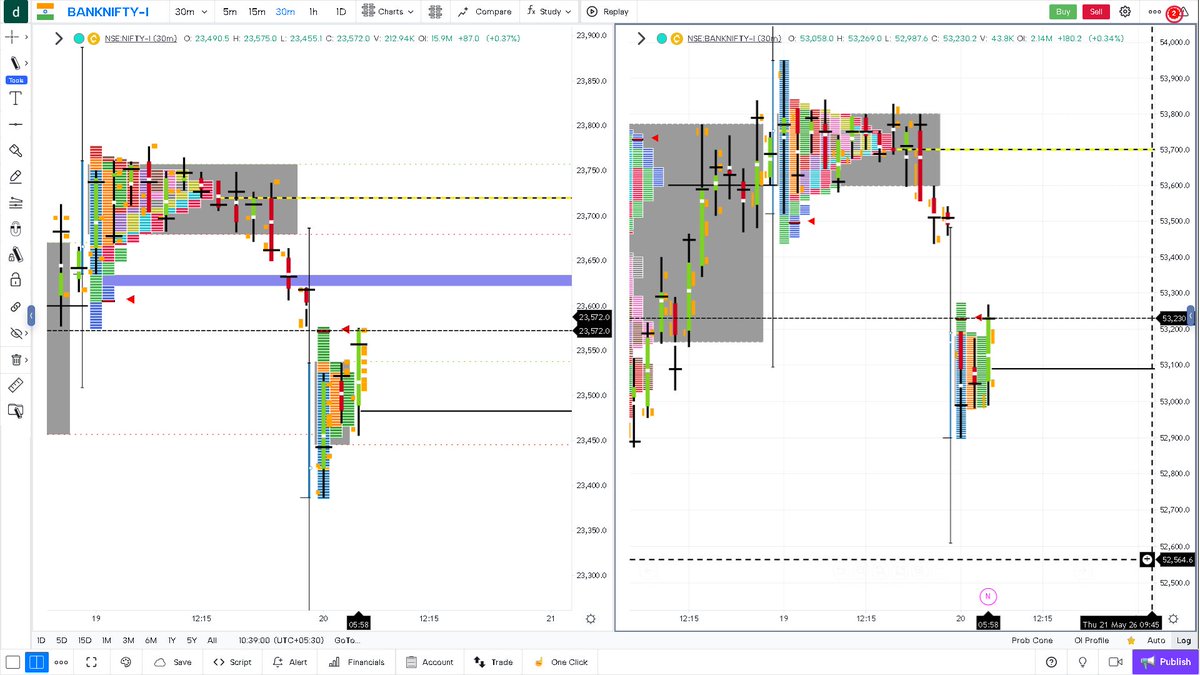The width and height of the screenshot is (1200, 675).
Task: Save the chart layout
Action: (x=173, y=662)
